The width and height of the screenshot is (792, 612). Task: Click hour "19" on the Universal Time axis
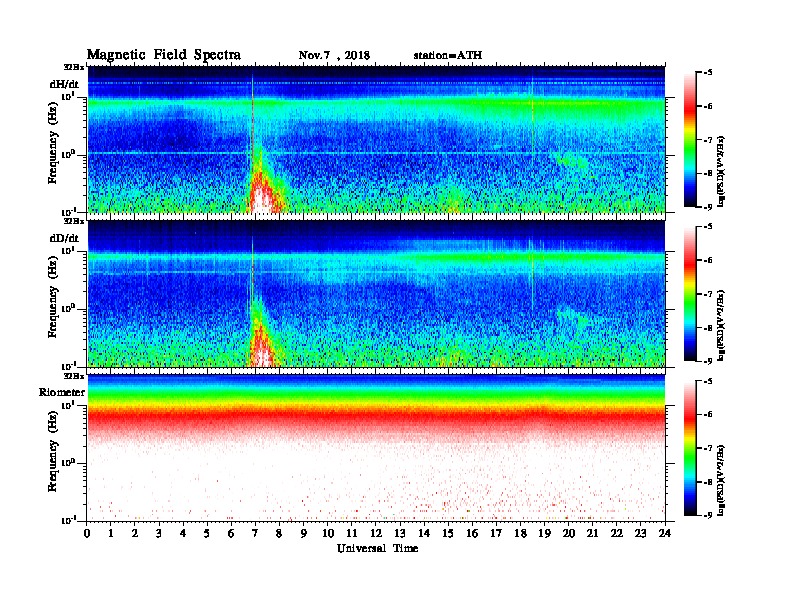pos(544,534)
